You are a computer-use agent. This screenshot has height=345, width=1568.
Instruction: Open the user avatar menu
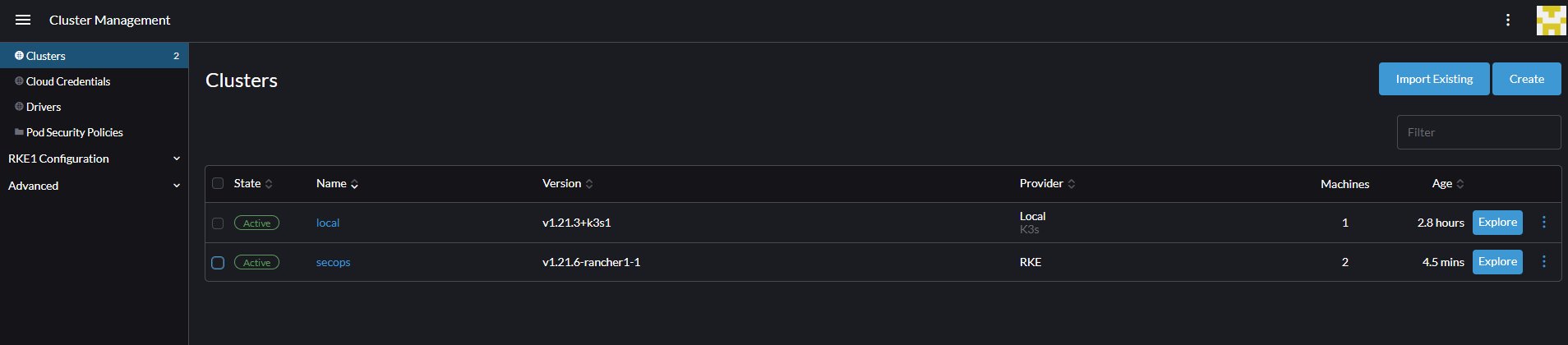coord(1551,21)
